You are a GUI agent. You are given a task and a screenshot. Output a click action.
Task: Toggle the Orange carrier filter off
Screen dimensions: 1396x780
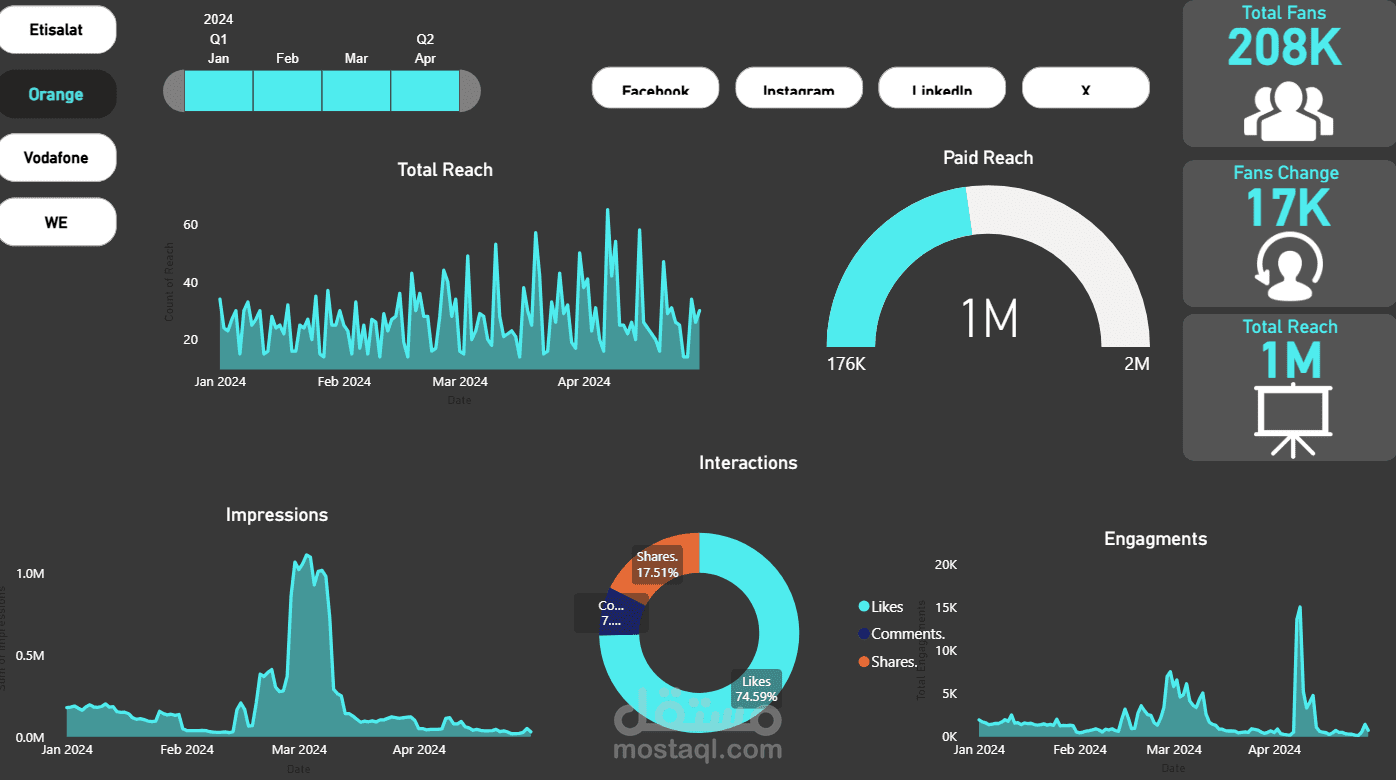click(57, 93)
